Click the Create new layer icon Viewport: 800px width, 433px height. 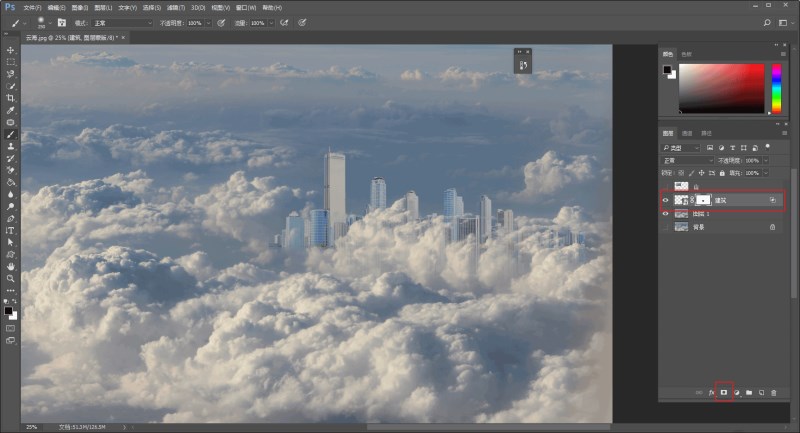pyautogui.click(x=761, y=392)
